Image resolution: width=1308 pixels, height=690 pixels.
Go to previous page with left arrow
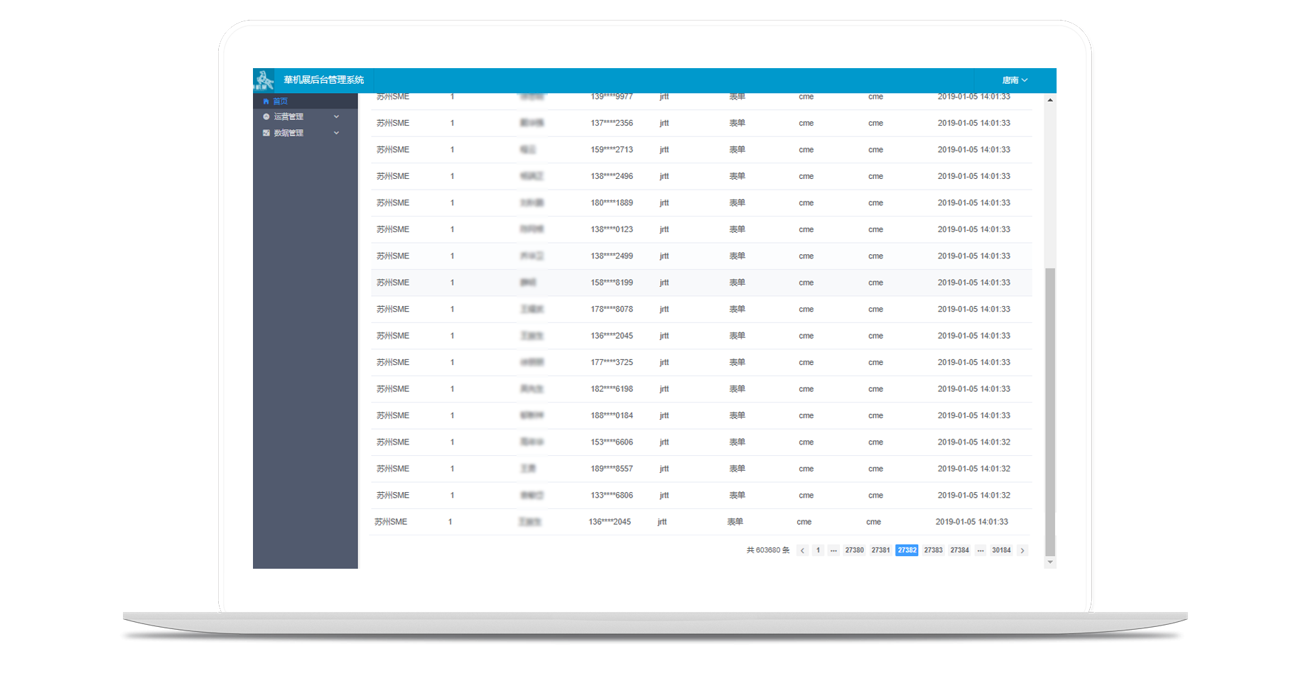(x=802, y=550)
